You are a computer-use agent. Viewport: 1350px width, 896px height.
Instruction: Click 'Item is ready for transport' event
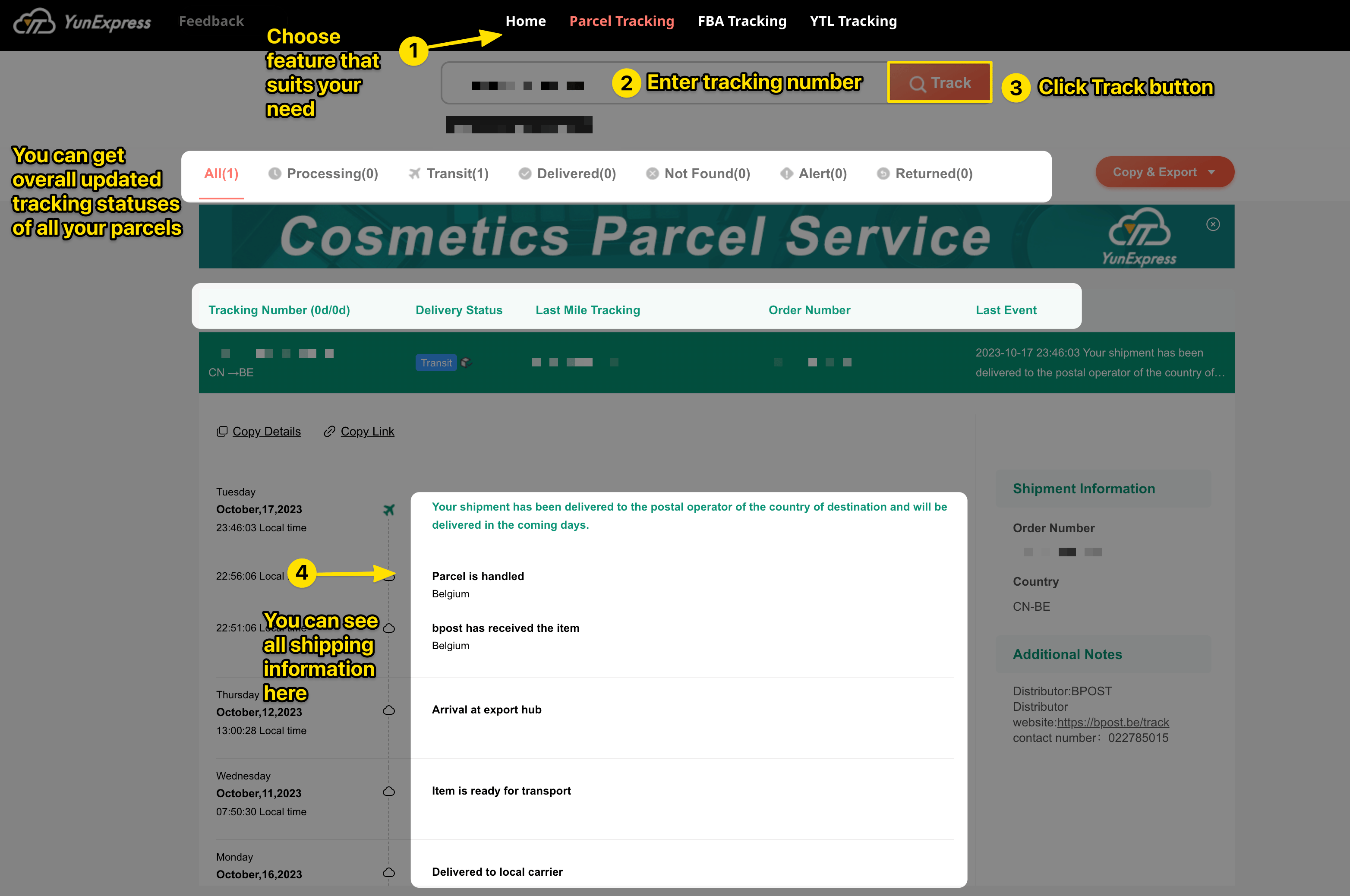[x=502, y=791]
